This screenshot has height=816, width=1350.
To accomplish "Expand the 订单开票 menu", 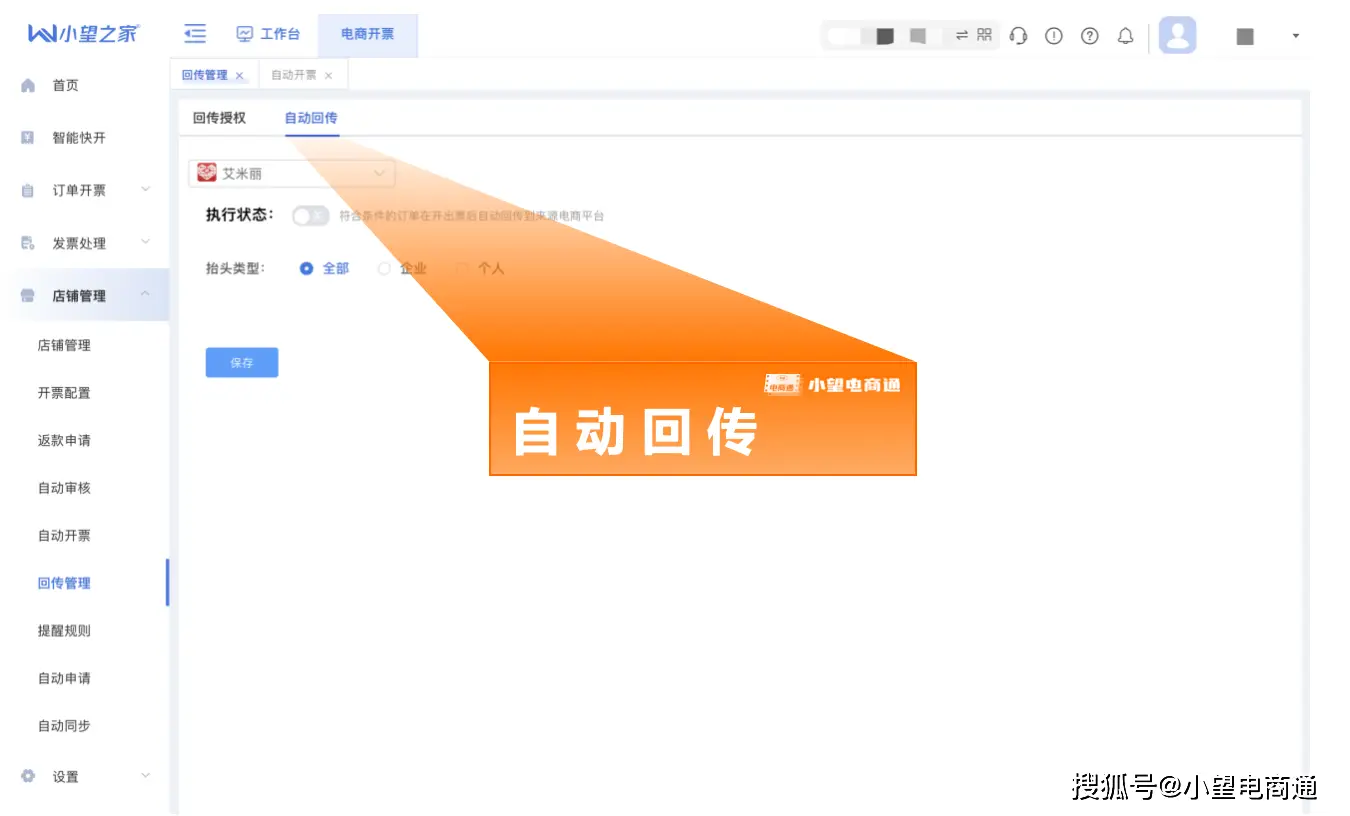I will point(80,190).
